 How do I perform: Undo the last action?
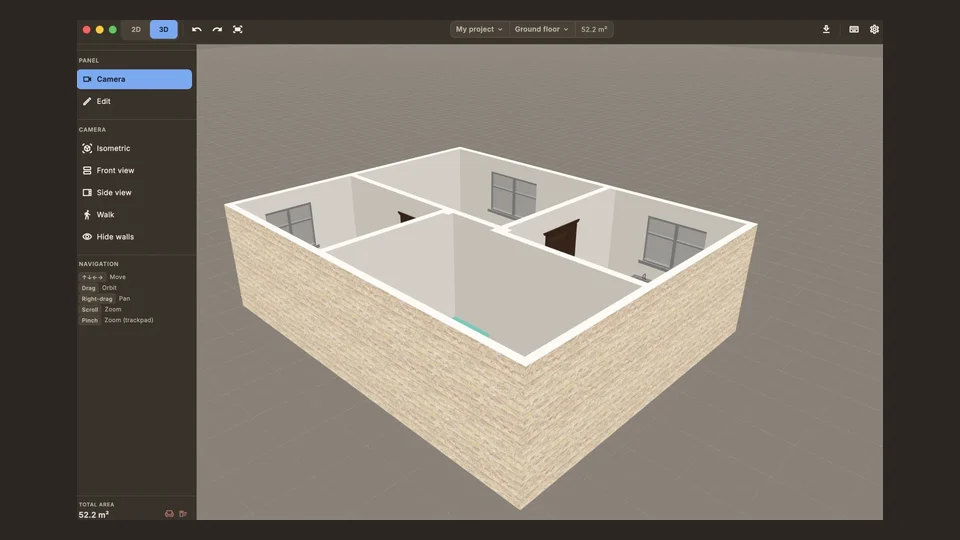pos(197,29)
